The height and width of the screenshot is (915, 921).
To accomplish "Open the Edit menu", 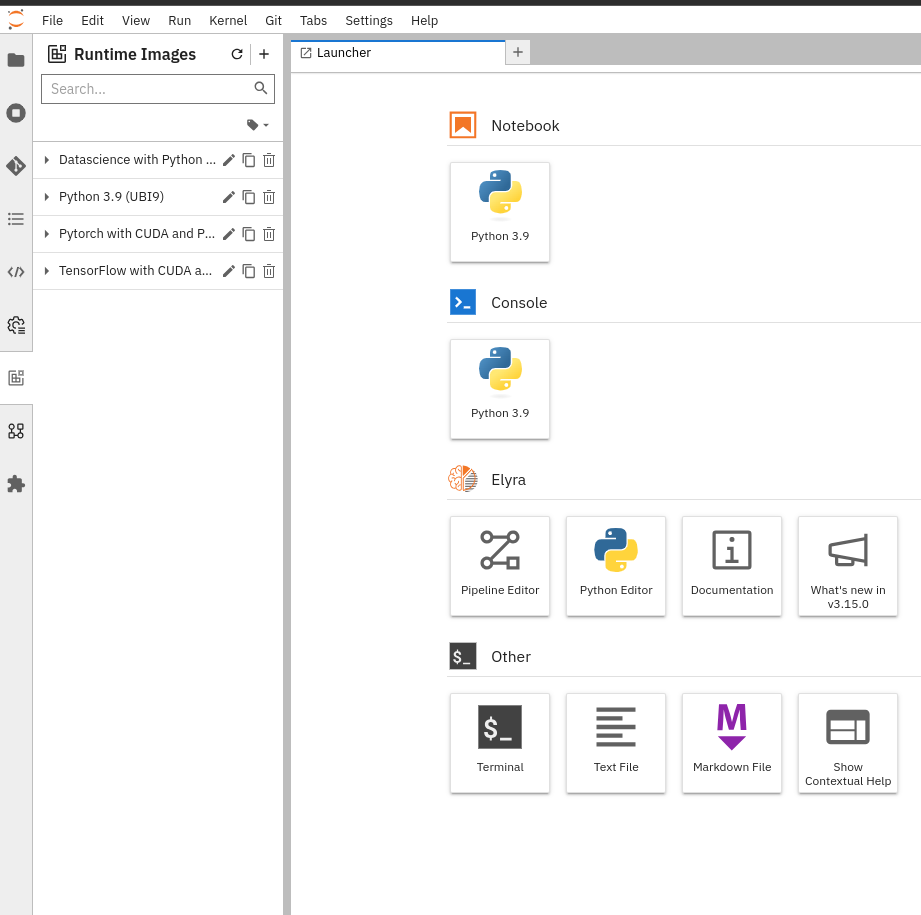I will coord(92,21).
